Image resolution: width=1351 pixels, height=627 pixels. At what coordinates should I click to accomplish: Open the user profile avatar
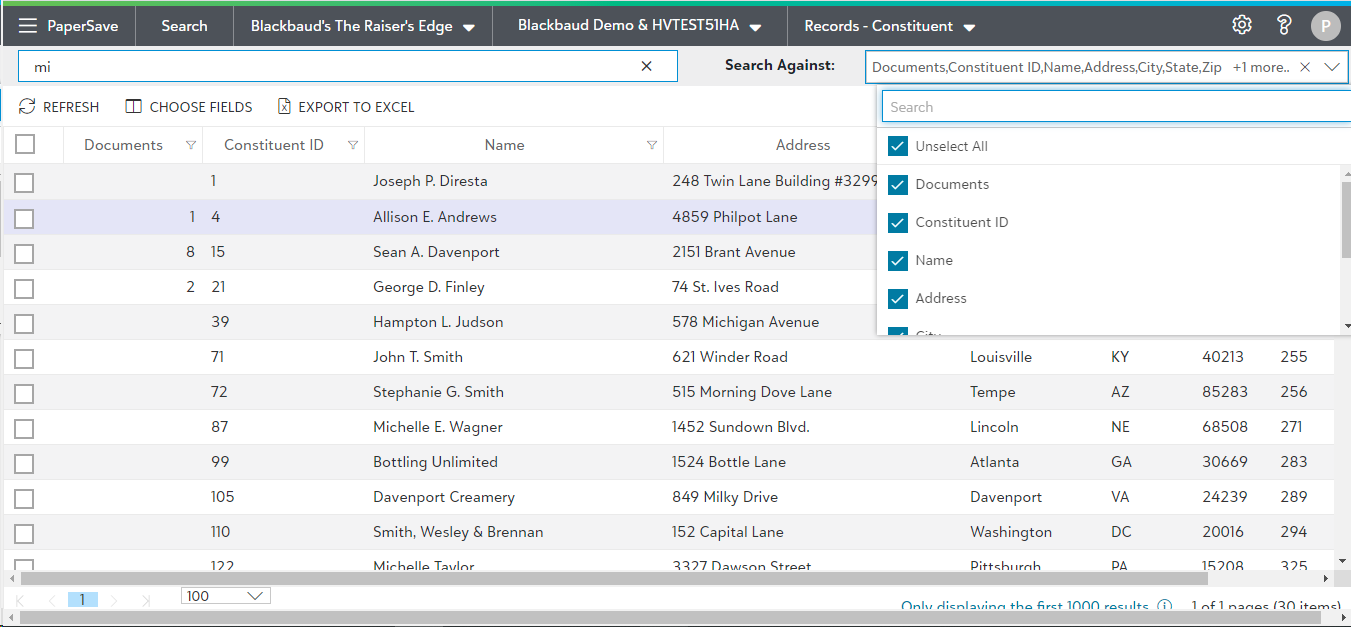coord(1325,26)
